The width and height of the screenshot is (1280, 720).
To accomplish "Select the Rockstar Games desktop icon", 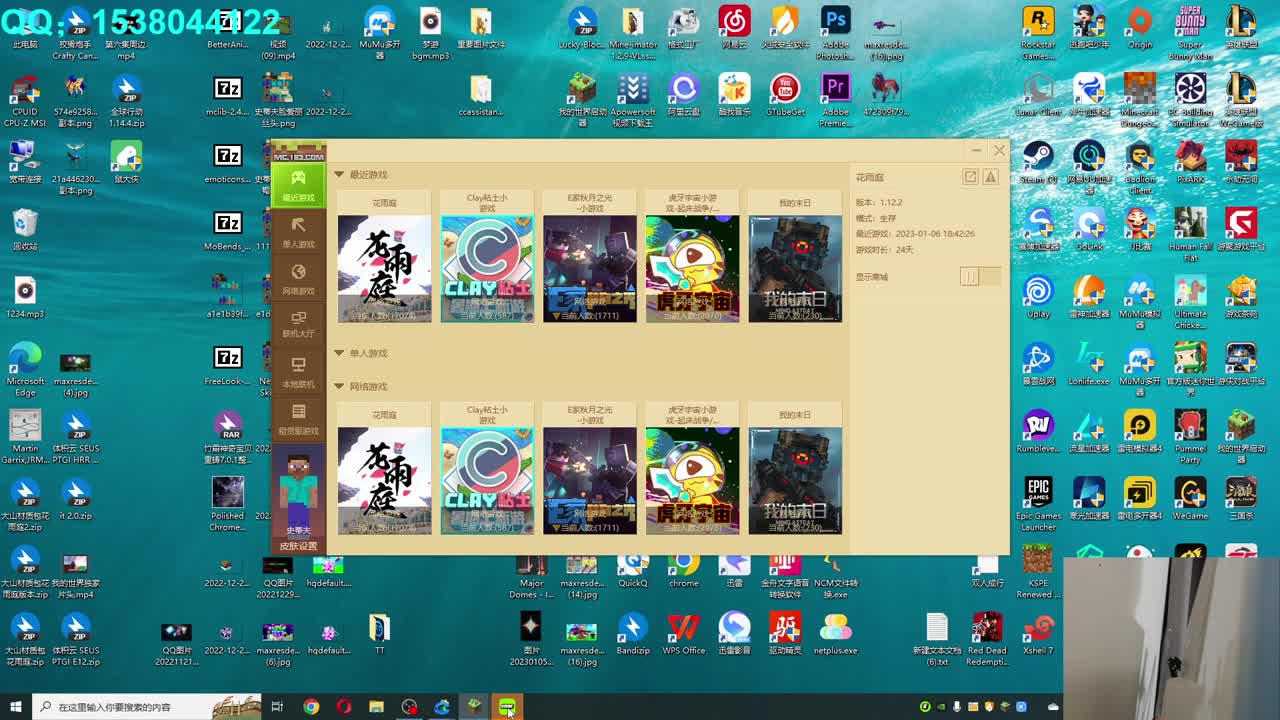I will [x=1038, y=32].
